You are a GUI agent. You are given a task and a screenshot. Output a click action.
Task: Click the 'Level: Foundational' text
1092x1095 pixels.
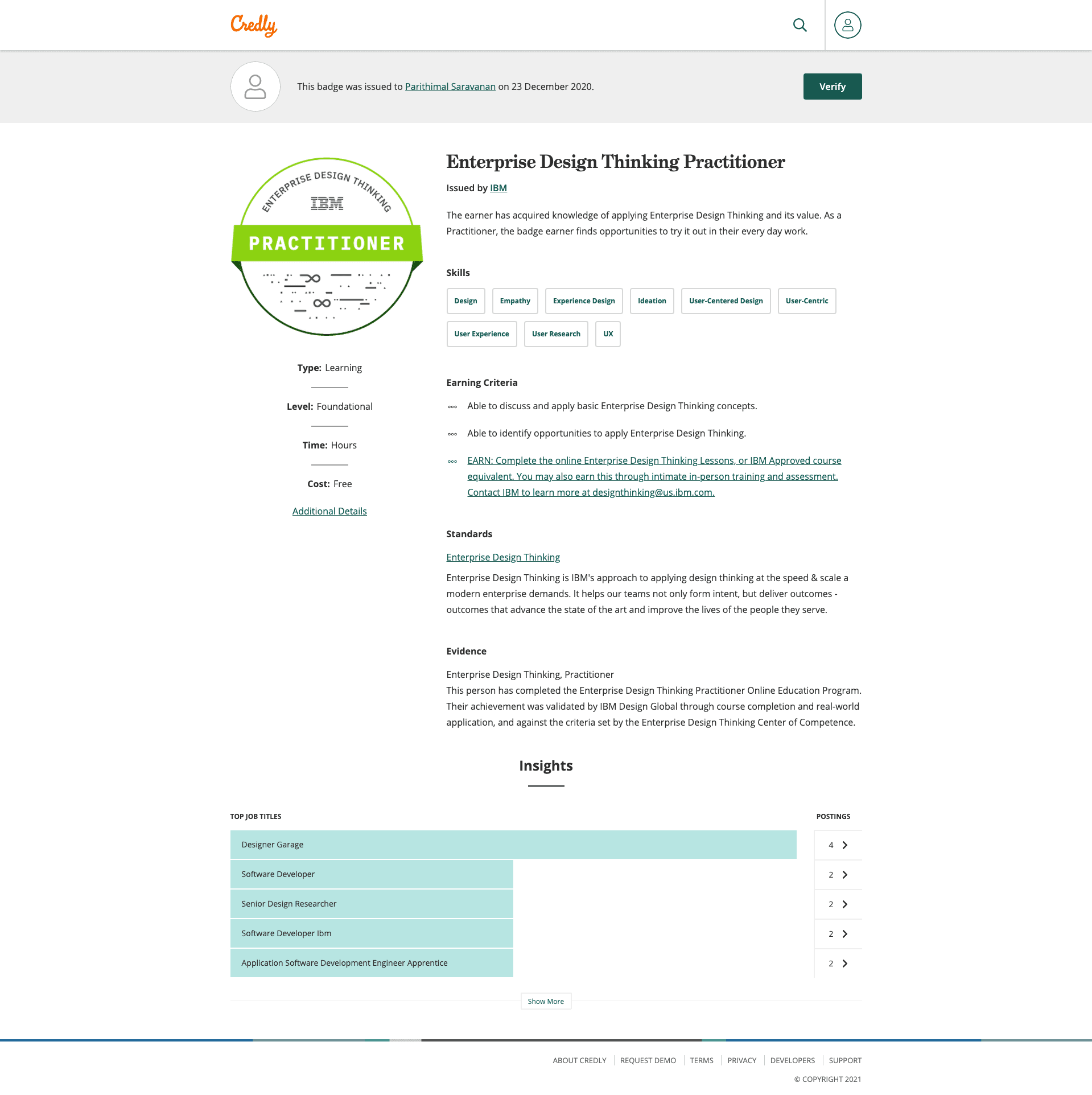pos(329,406)
